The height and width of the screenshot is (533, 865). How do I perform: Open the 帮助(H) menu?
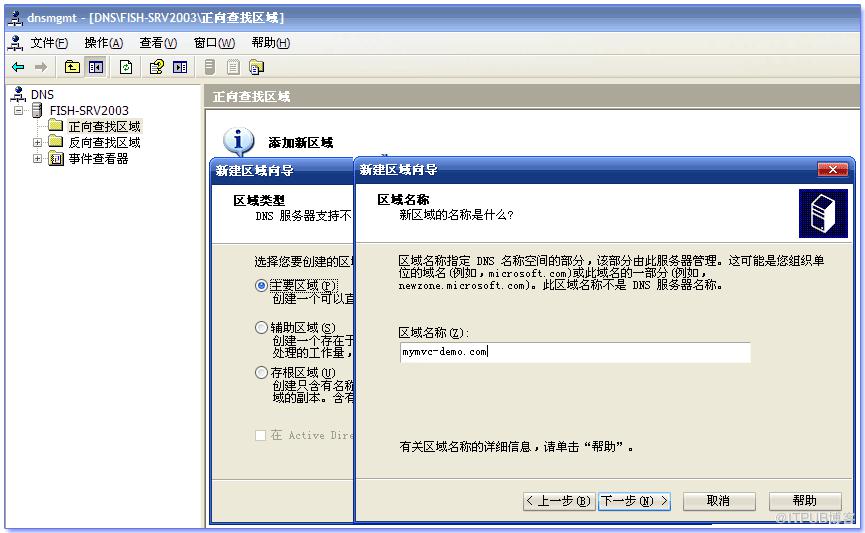pos(271,42)
